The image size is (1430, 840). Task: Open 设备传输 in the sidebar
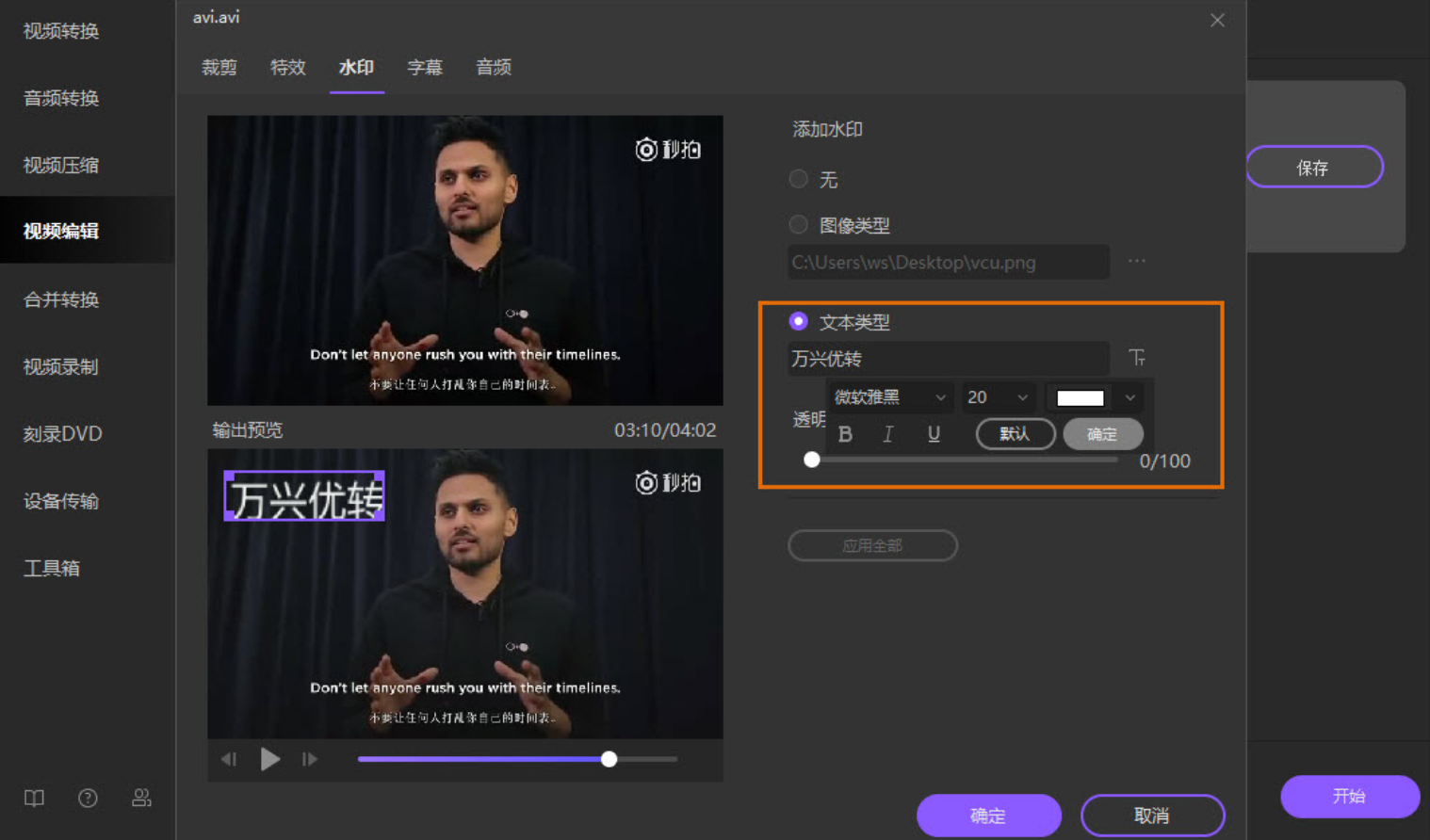(x=61, y=501)
